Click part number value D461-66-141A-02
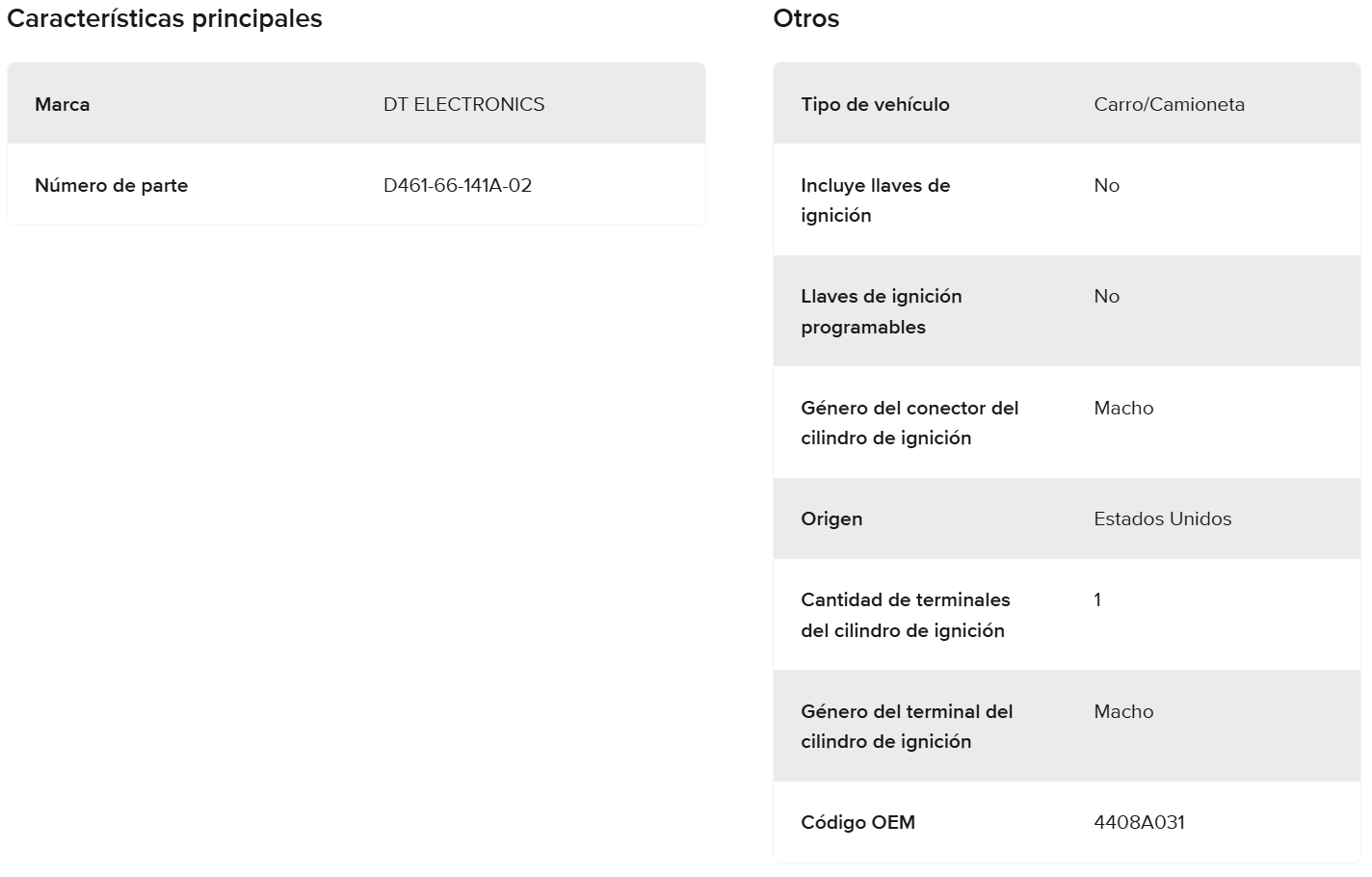Screen dimensions: 1372x877 458,185
